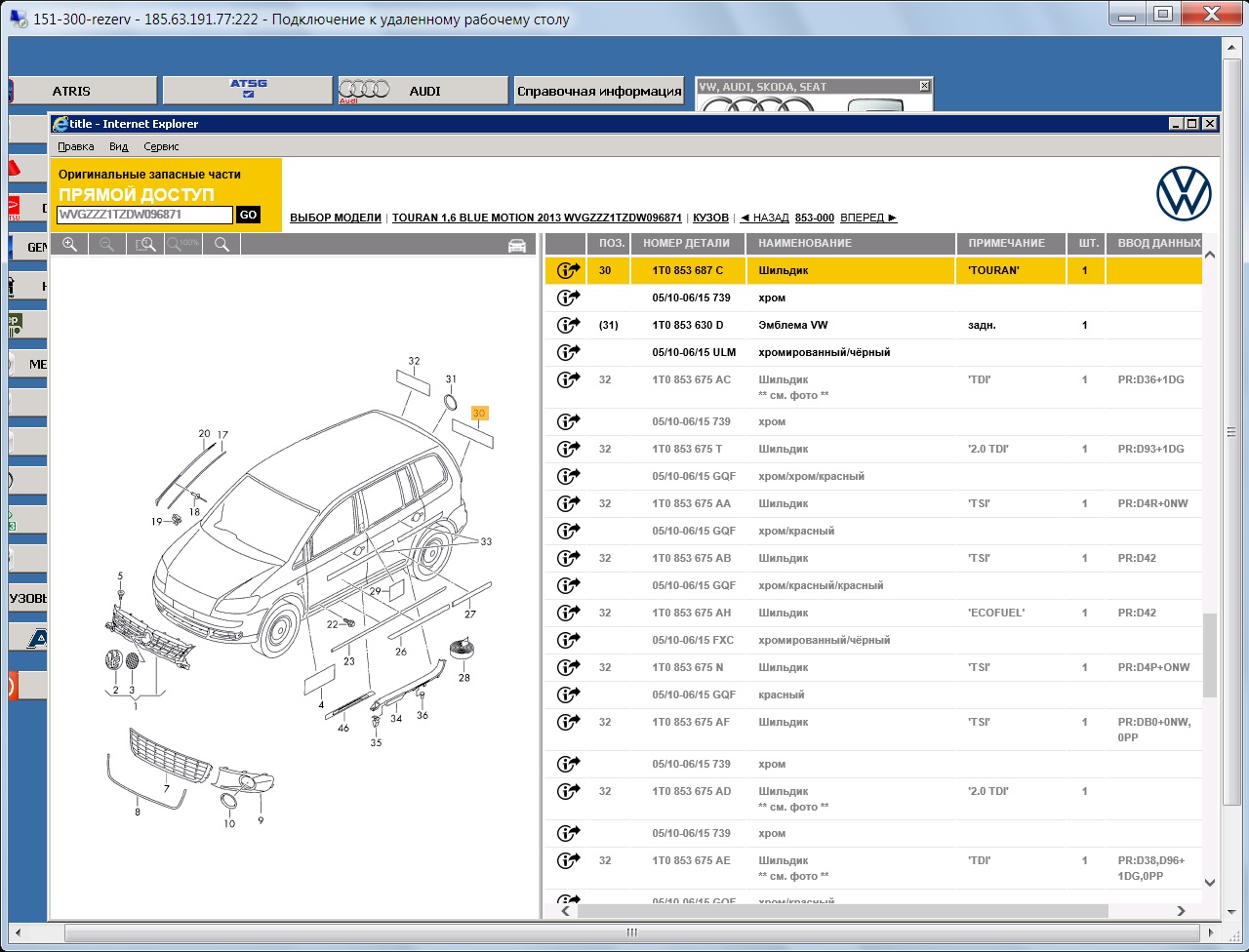Click the plain magnifier search icon
Viewport: 1249px width, 952px height.
[222, 244]
